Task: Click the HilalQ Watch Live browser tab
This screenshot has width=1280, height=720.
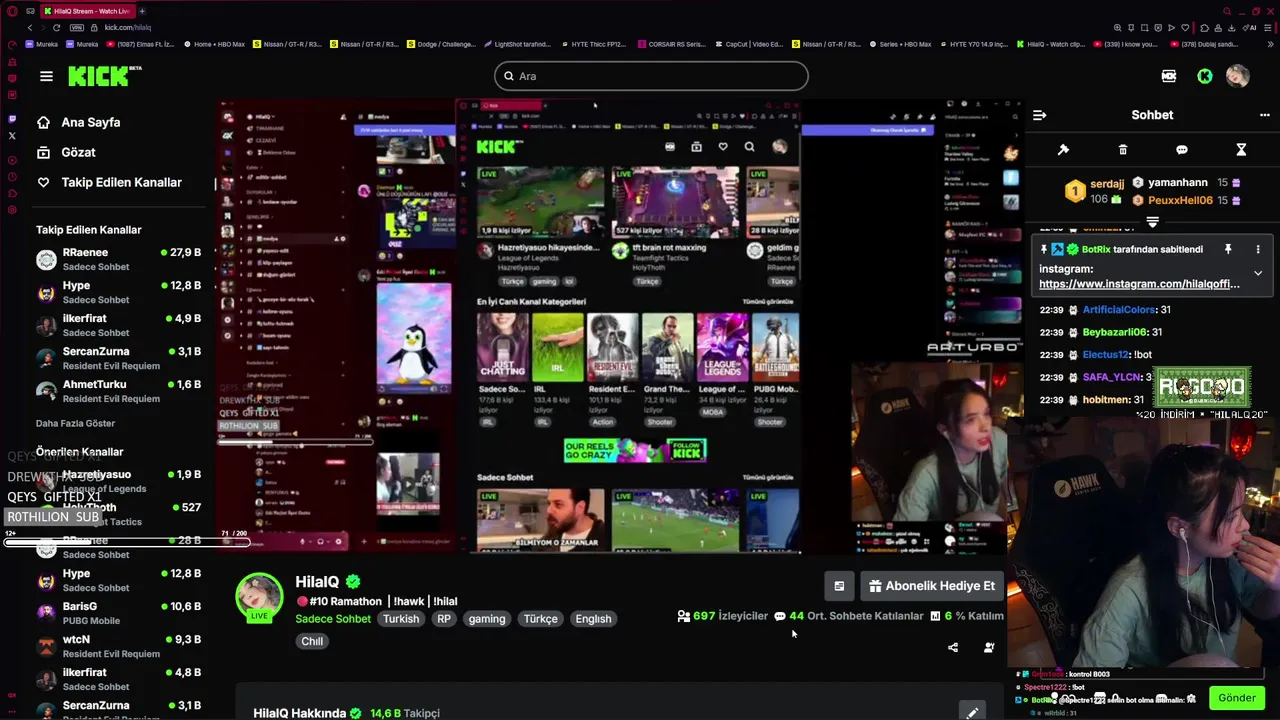Action: pos(86,11)
